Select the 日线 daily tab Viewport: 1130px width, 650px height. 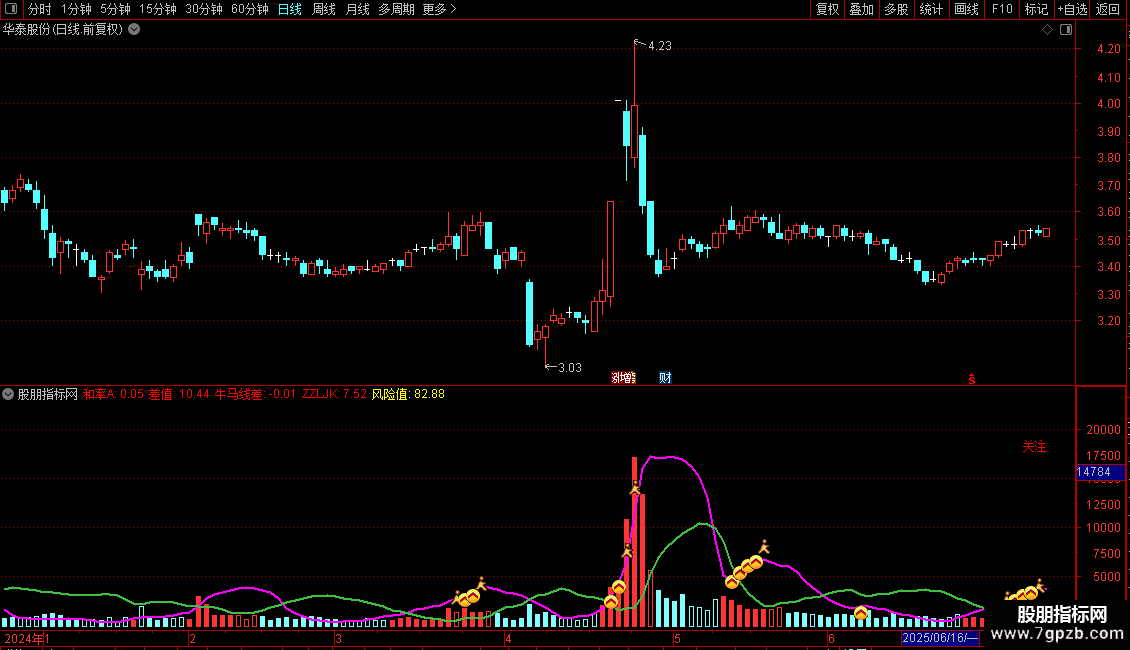pyautogui.click(x=290, y=9)
